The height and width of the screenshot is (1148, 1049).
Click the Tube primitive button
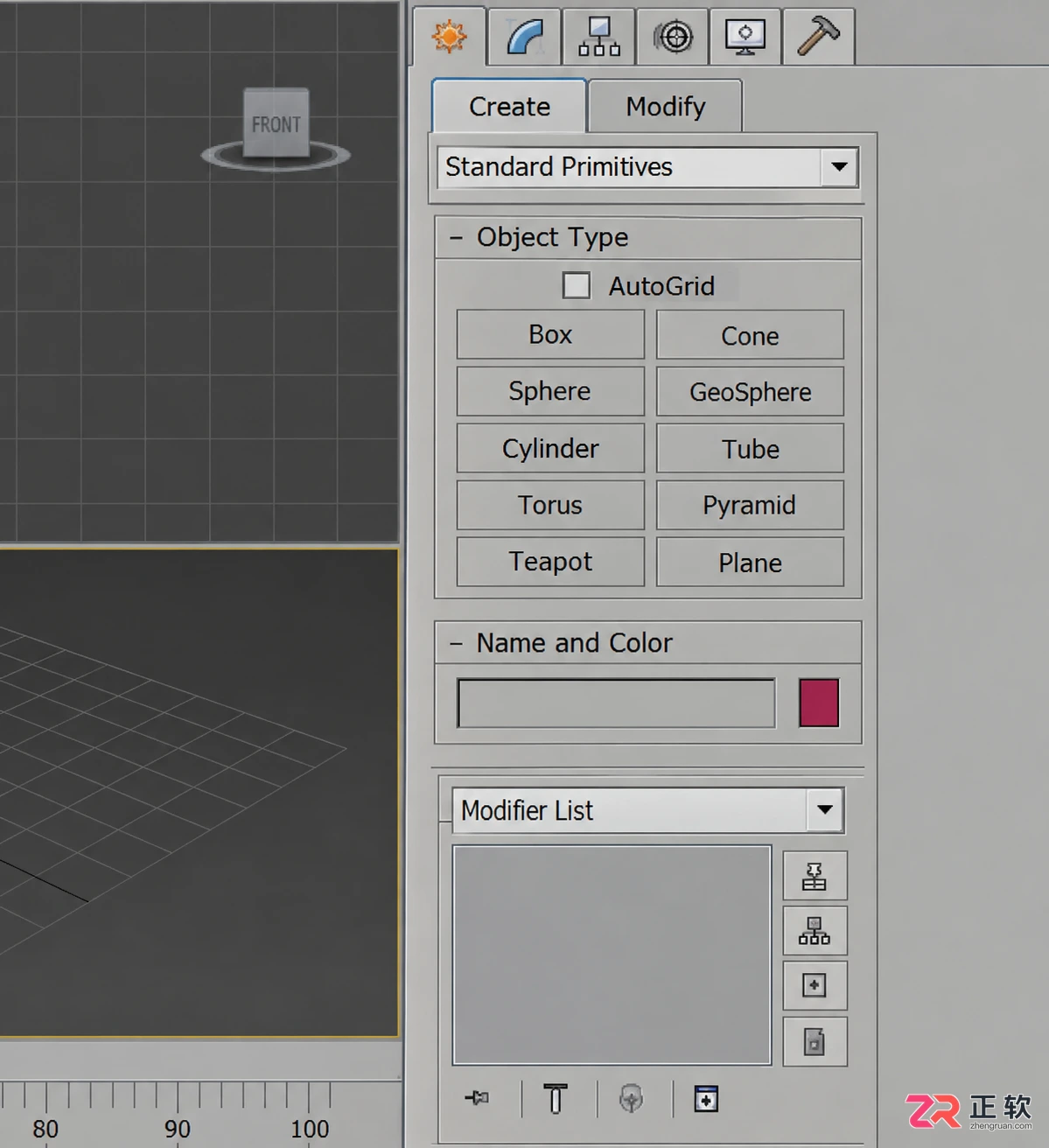(750, 448)
